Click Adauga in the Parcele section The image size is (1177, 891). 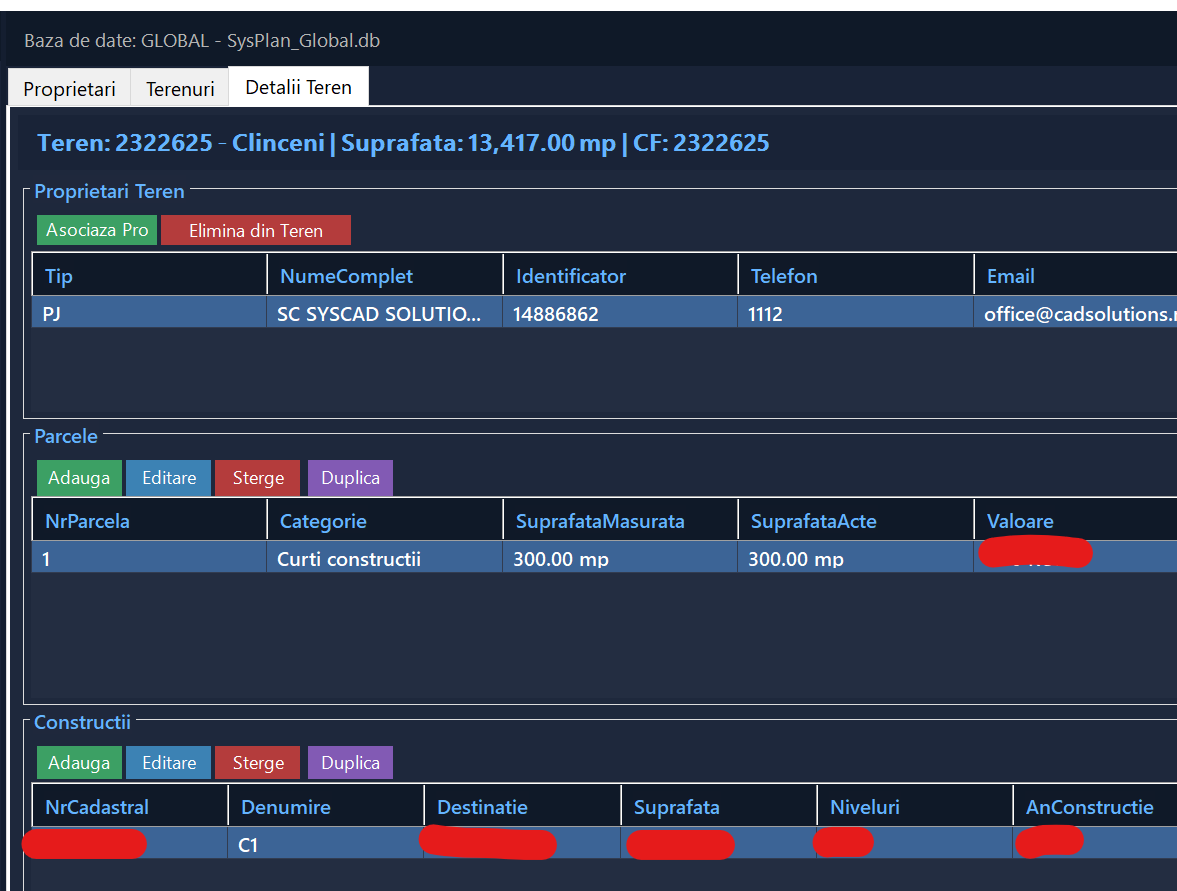click(79, 478)
